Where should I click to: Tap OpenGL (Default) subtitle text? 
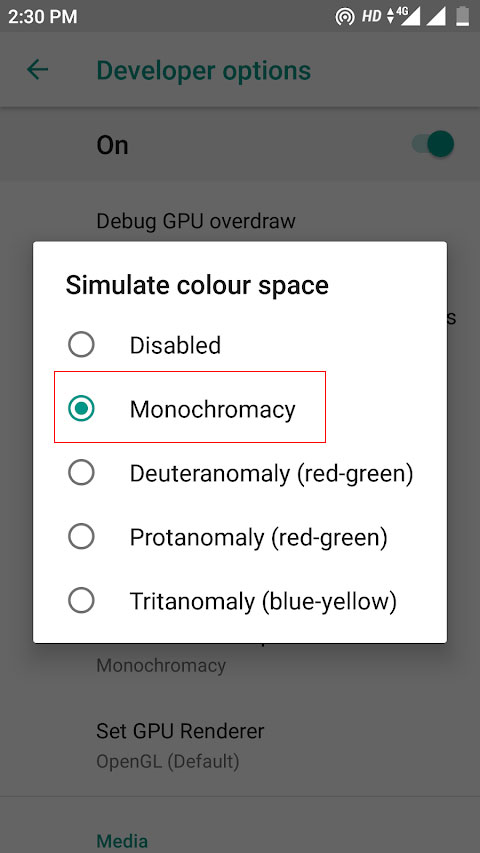click(x=168, y=761)
